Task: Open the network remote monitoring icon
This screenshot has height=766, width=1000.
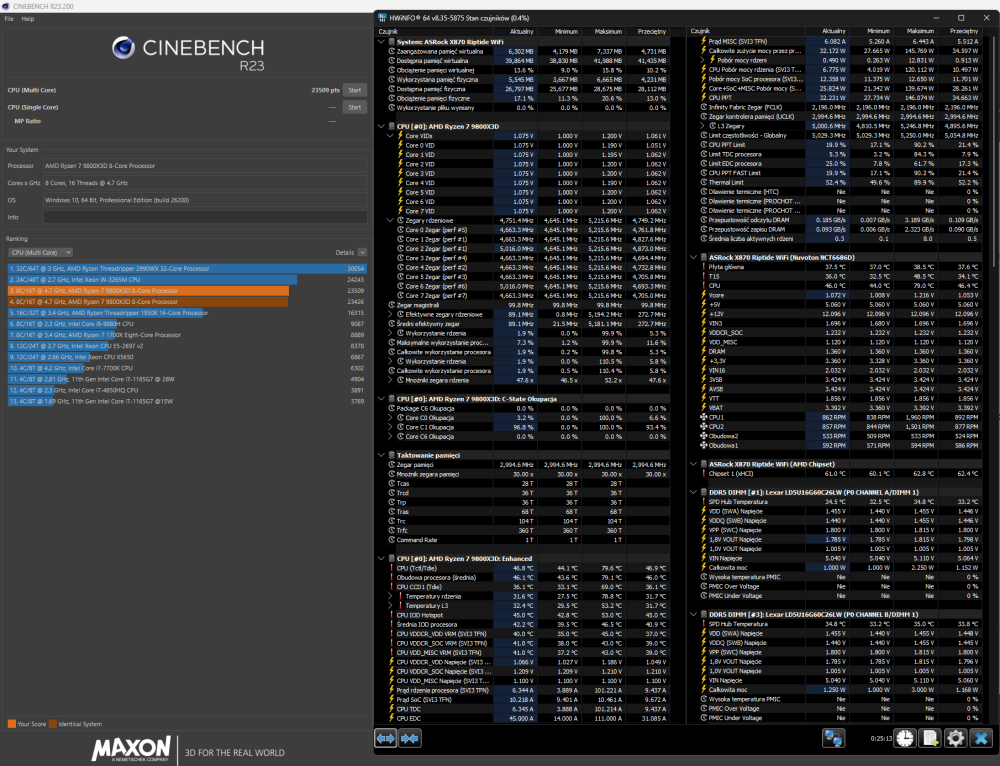Action: click(x=834, y=738)
